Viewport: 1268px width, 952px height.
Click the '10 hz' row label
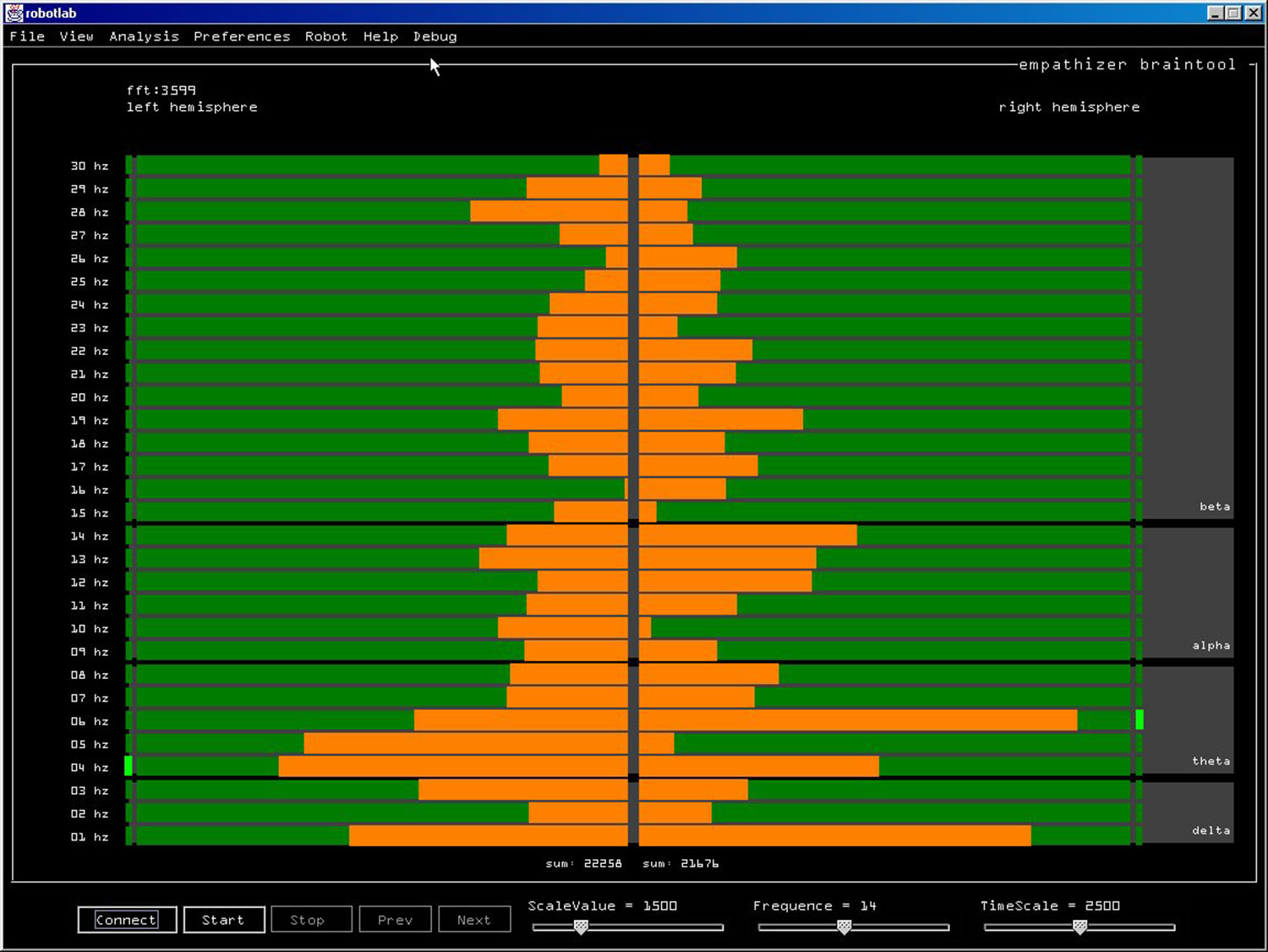(90, 629)
